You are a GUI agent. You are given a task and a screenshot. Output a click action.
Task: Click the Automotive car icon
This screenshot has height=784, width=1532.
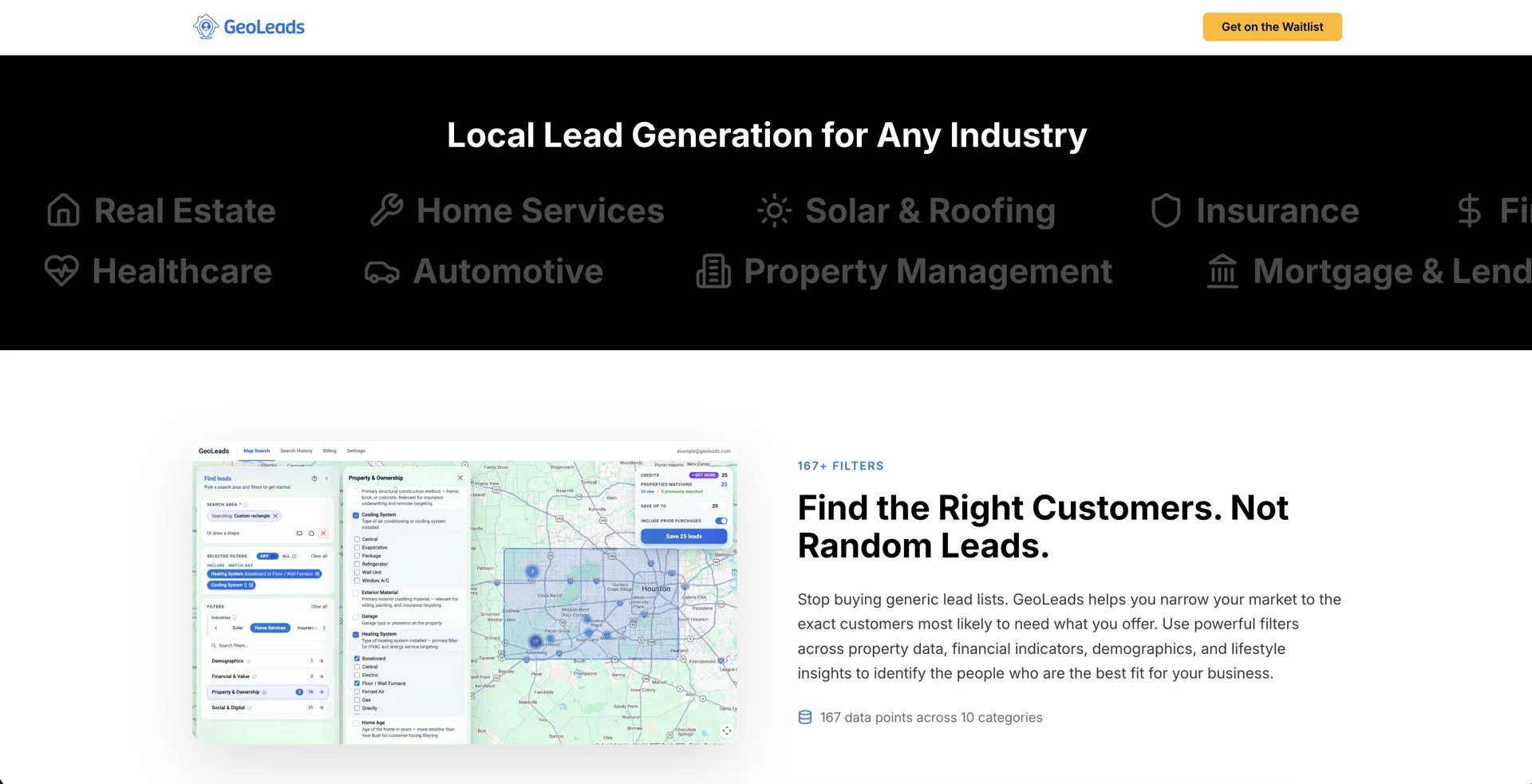click(x=381, y=273)
